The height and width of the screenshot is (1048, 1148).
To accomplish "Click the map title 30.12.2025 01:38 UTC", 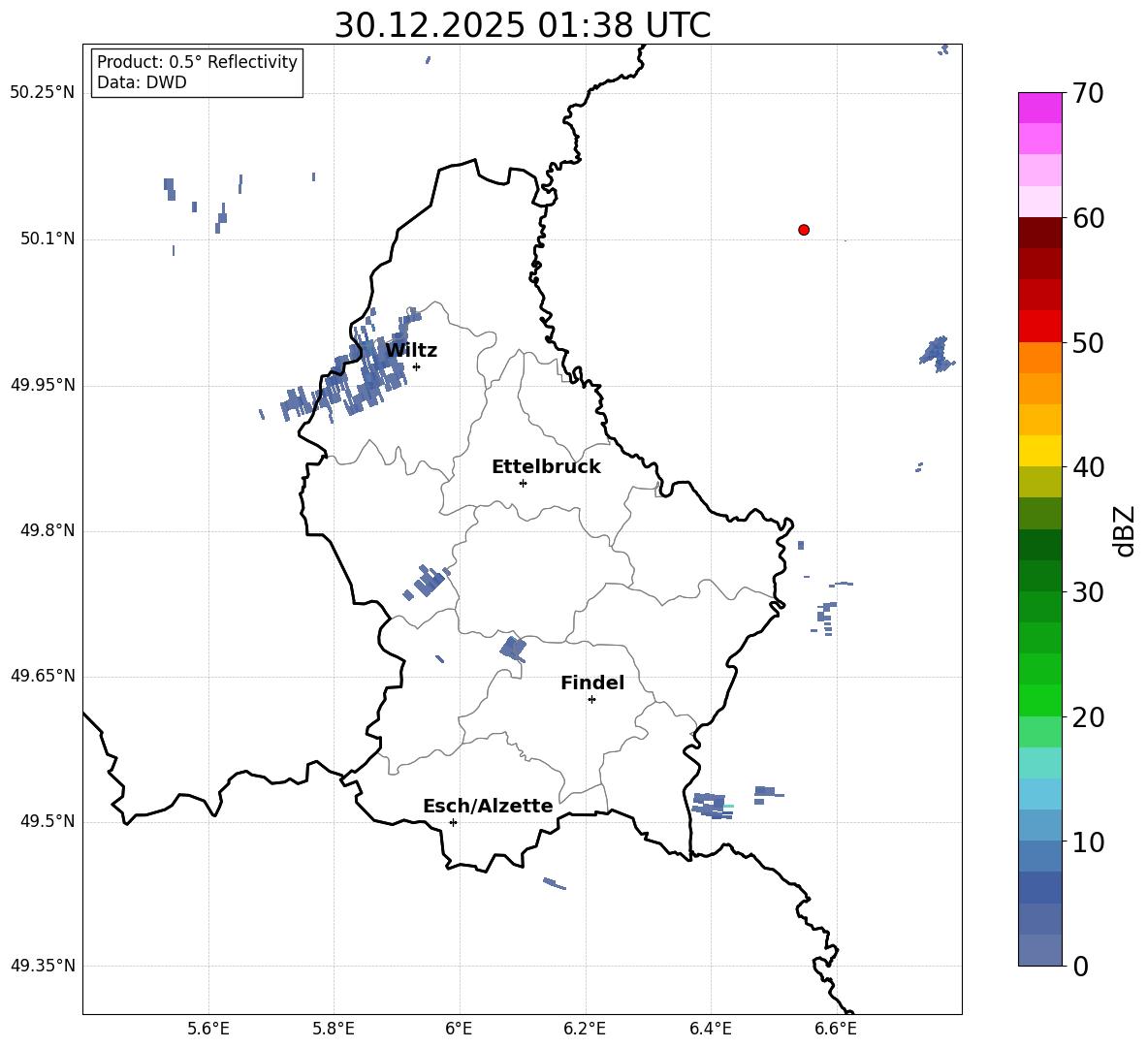I will [x=522, y=25].
